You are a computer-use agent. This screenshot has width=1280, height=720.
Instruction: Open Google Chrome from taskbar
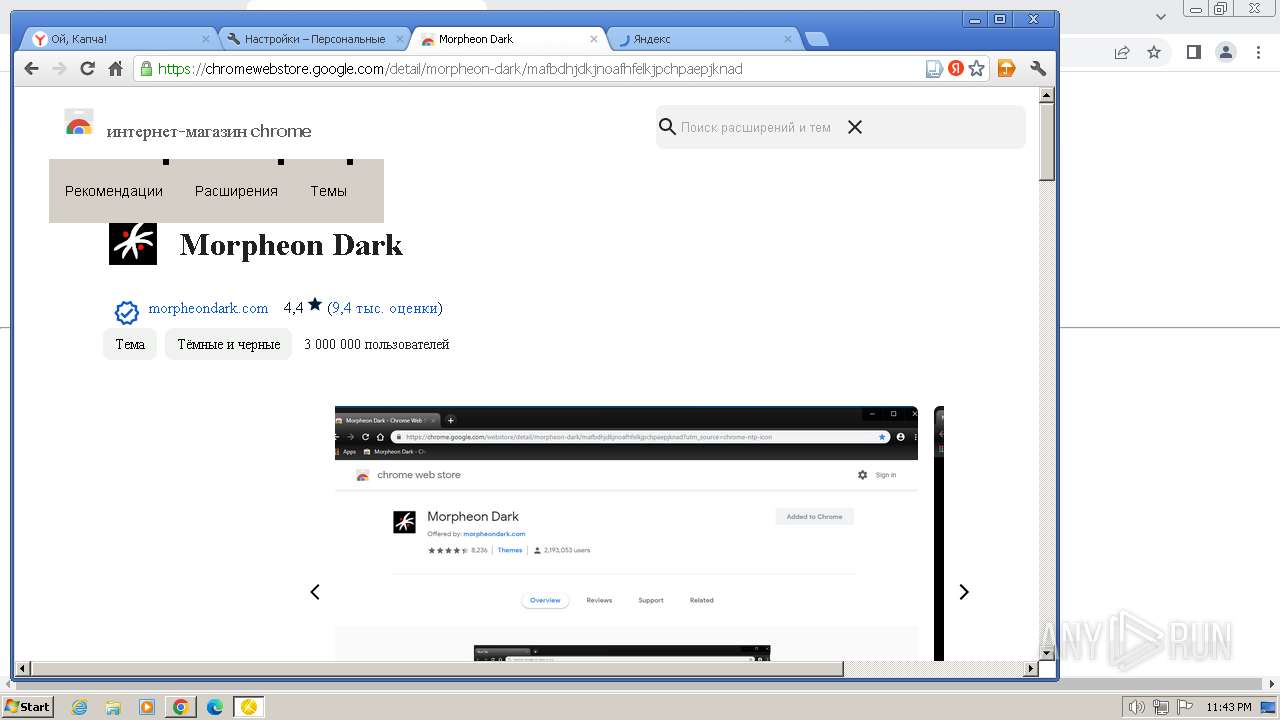coord(181,707)
